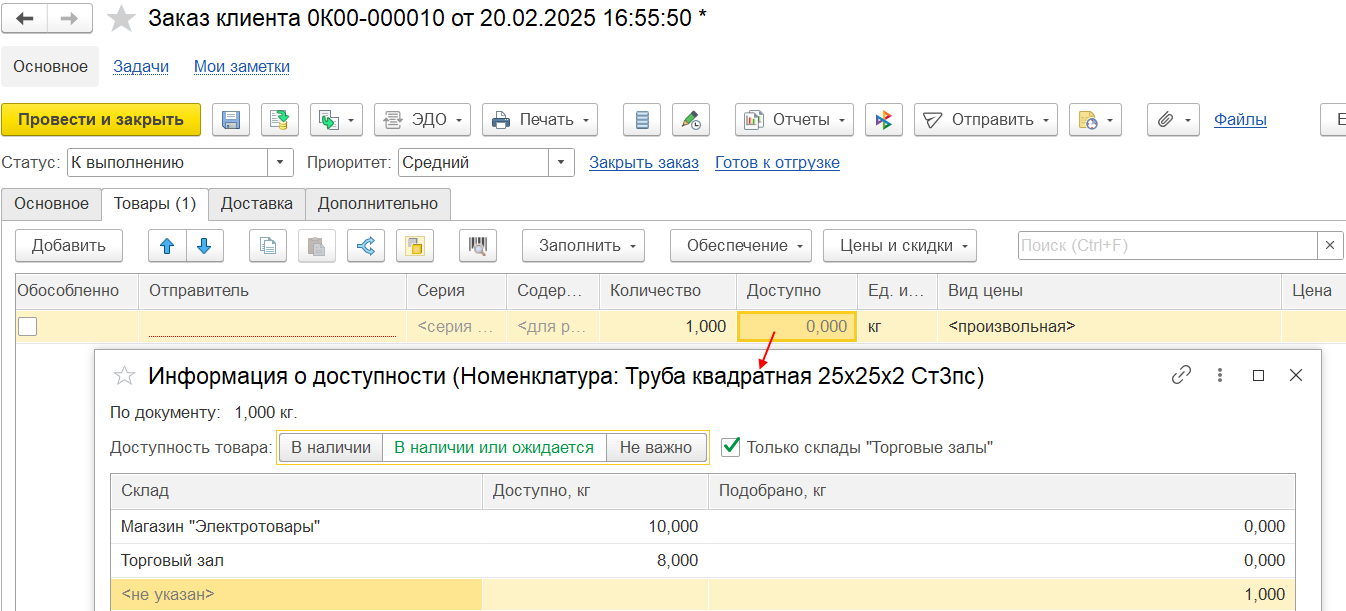Toggle the Обособленно checkbox in the row

tap(28, 326)
